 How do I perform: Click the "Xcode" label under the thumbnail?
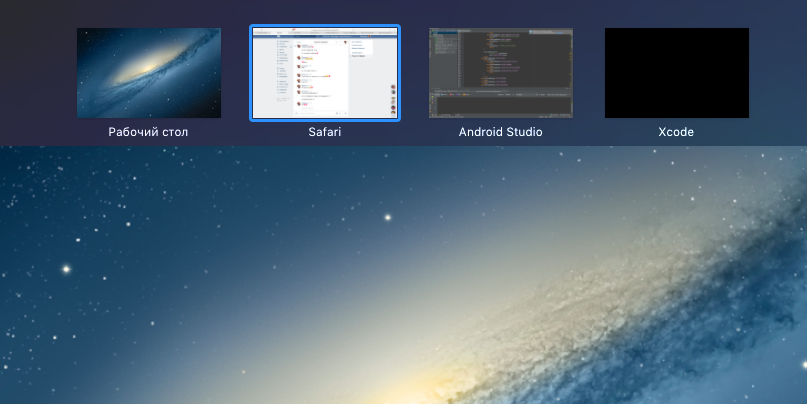pyautogui.click(x=676, y=132)
